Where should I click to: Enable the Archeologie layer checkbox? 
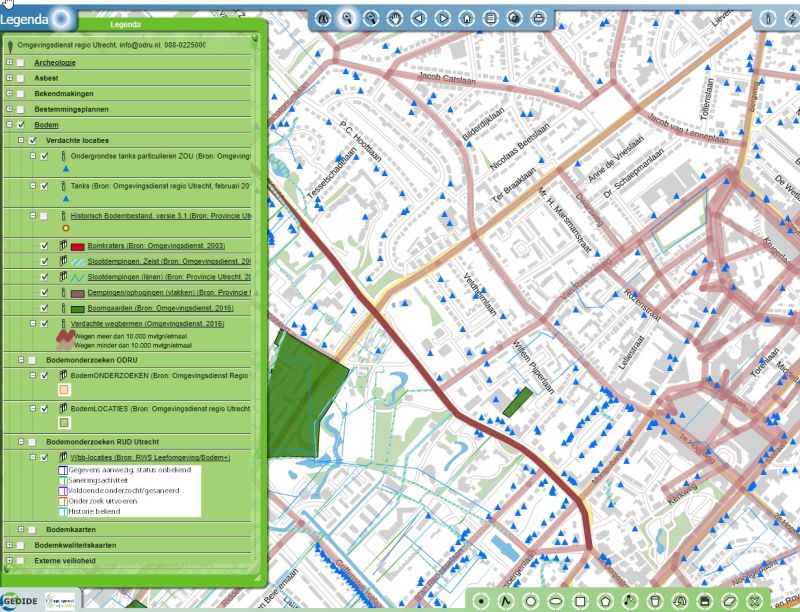20,63
